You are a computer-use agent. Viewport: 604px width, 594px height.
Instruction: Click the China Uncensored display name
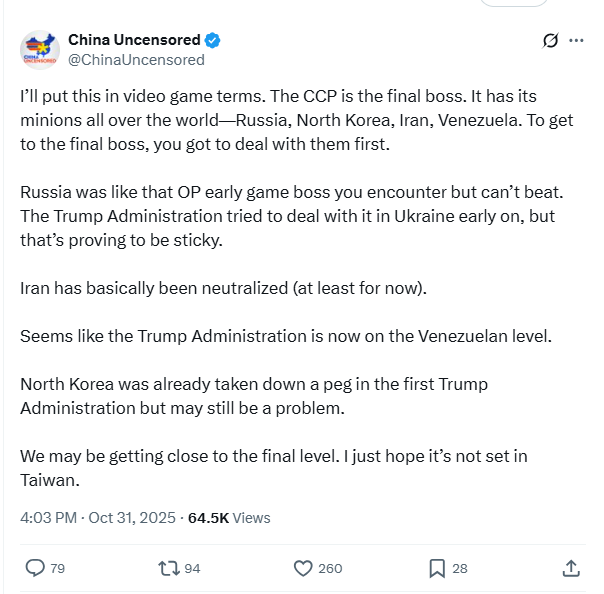[134, 40]
